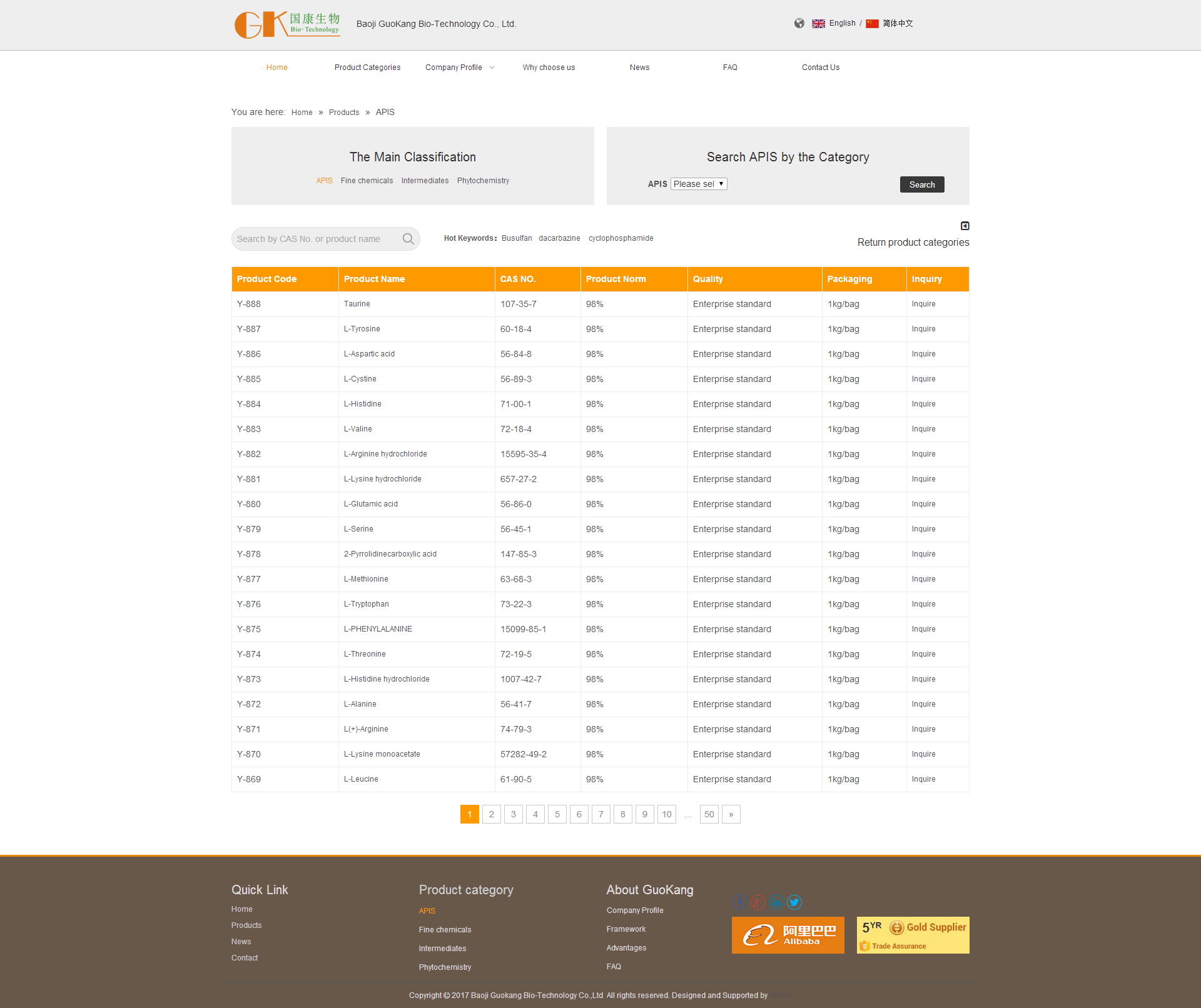Viewport: 1201px width, 1008px height.
Task: Switch to the FAQ navigation tab
Action: point(730,67)
